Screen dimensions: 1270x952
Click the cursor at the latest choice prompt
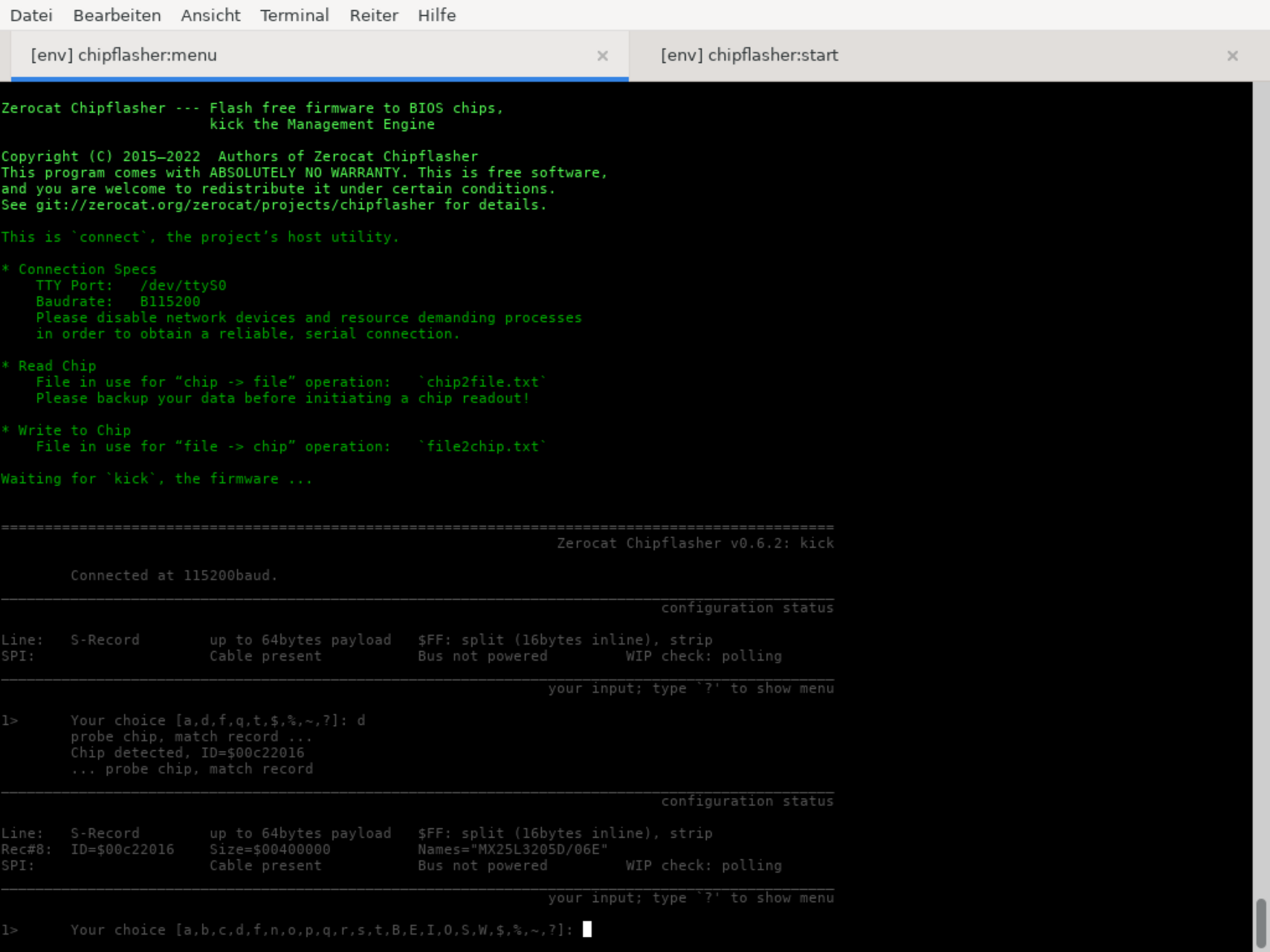pos(587,929)
